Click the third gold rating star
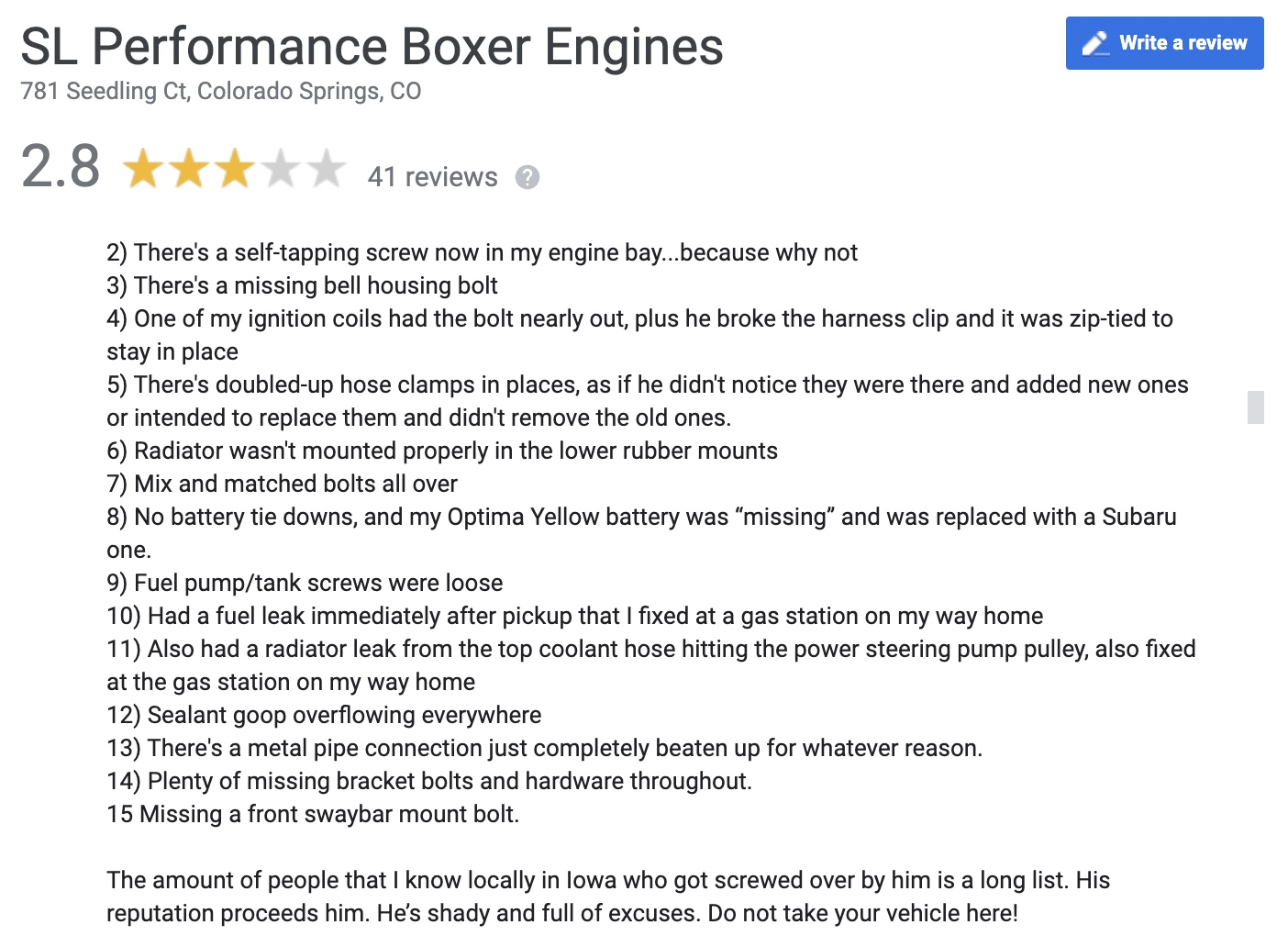This screenshot has height=947, width=1288. click(x=236, y=170)
